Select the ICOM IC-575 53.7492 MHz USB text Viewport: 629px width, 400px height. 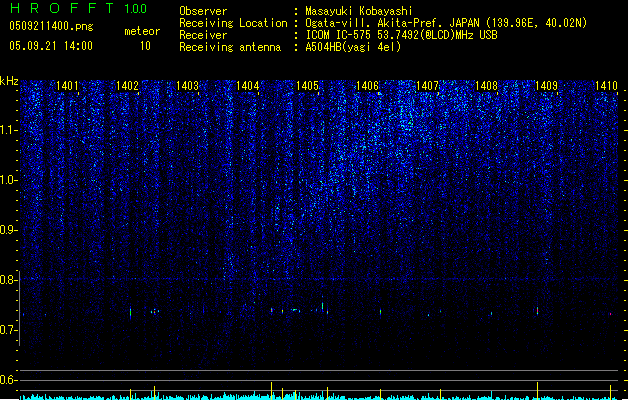click(x=402, y=35)
